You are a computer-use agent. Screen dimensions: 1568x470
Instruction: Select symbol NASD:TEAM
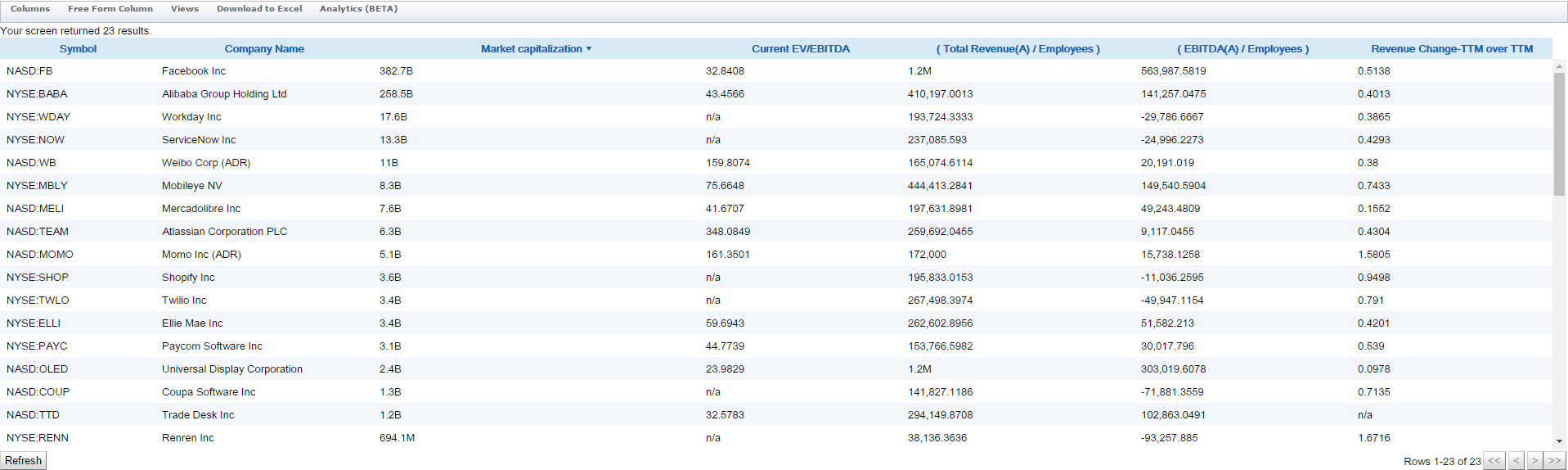point(38,232)
